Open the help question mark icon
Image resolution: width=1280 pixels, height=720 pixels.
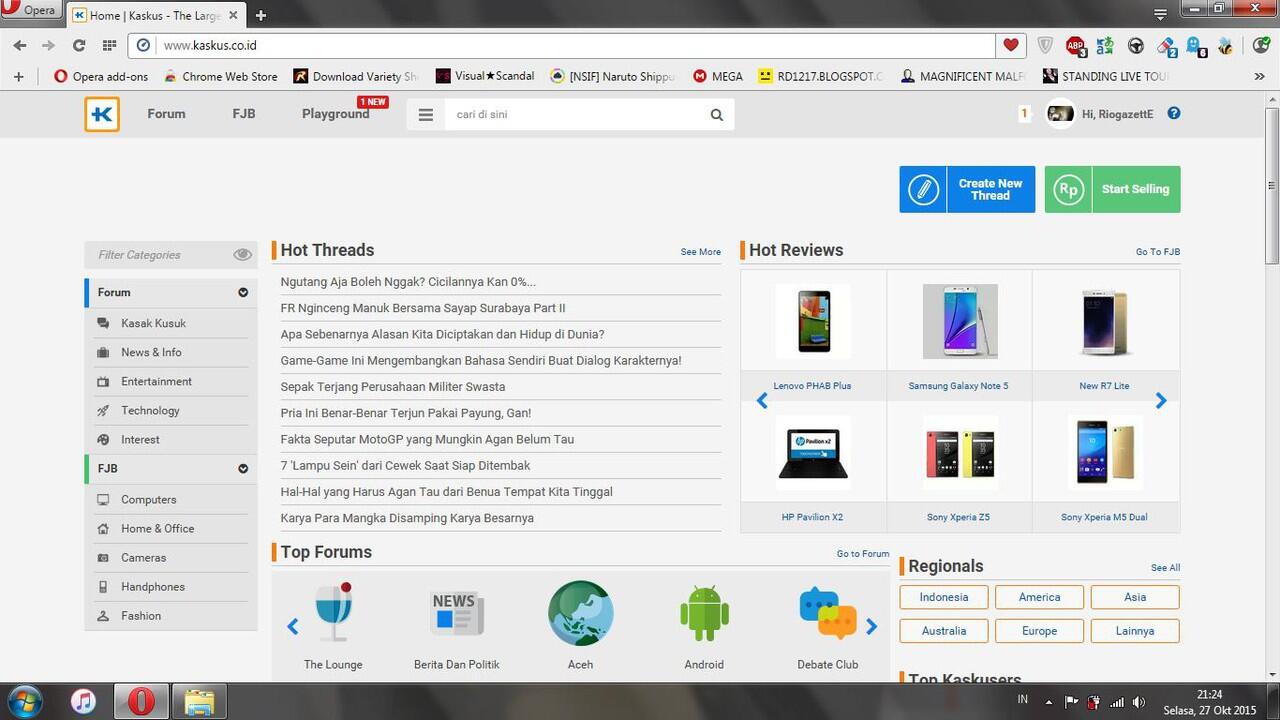1174,113
